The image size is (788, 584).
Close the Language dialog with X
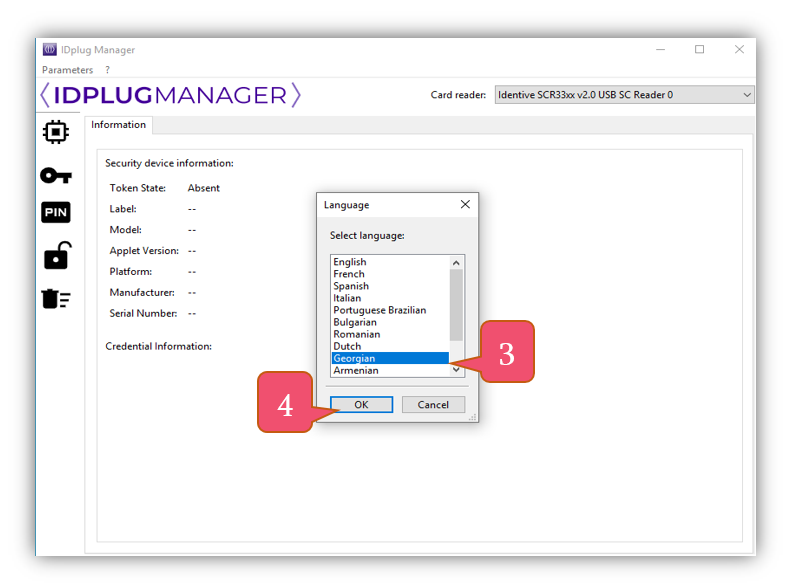click(x=465, y=204)
